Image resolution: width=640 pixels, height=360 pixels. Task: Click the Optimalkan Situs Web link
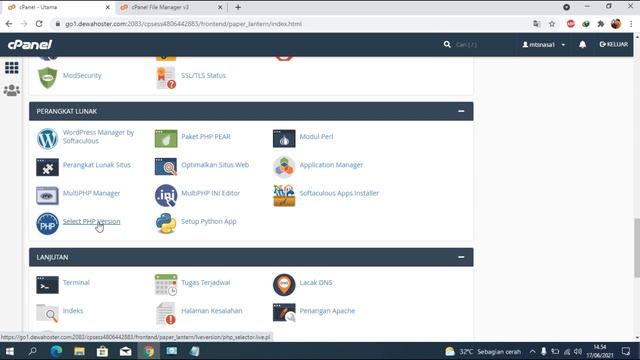pos(215,165)
